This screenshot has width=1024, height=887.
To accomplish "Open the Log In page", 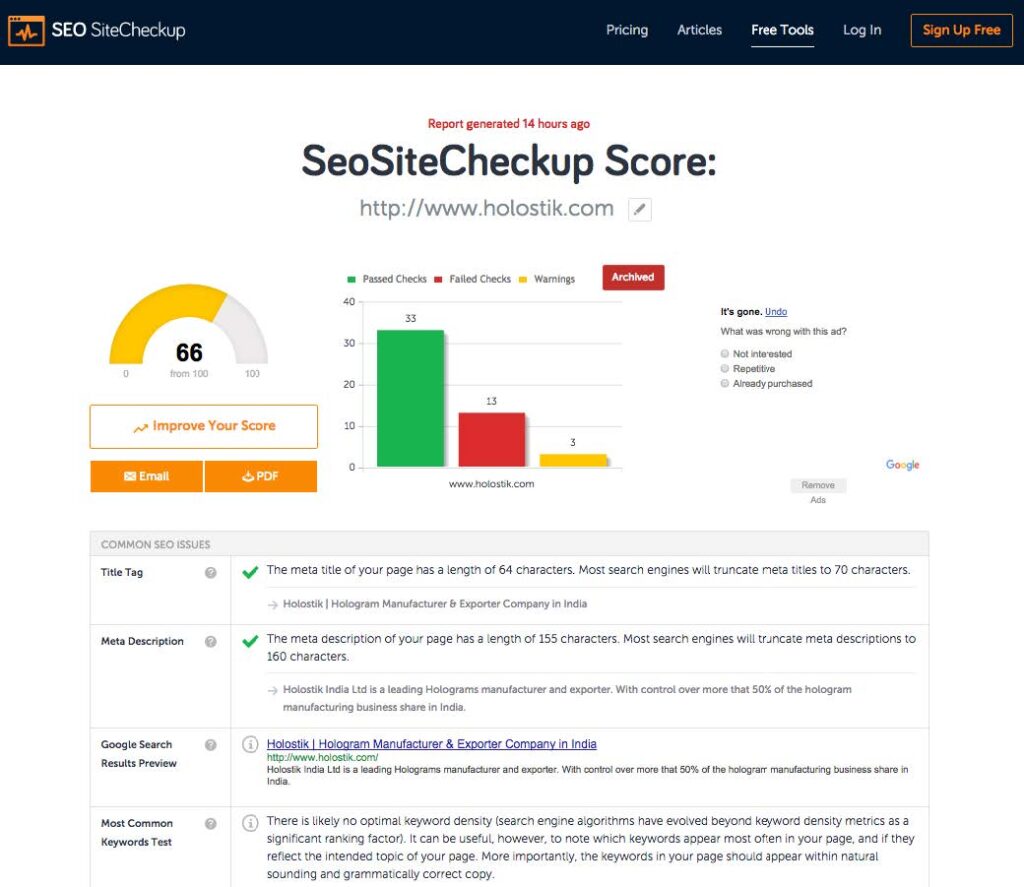I will pos(862,30).
